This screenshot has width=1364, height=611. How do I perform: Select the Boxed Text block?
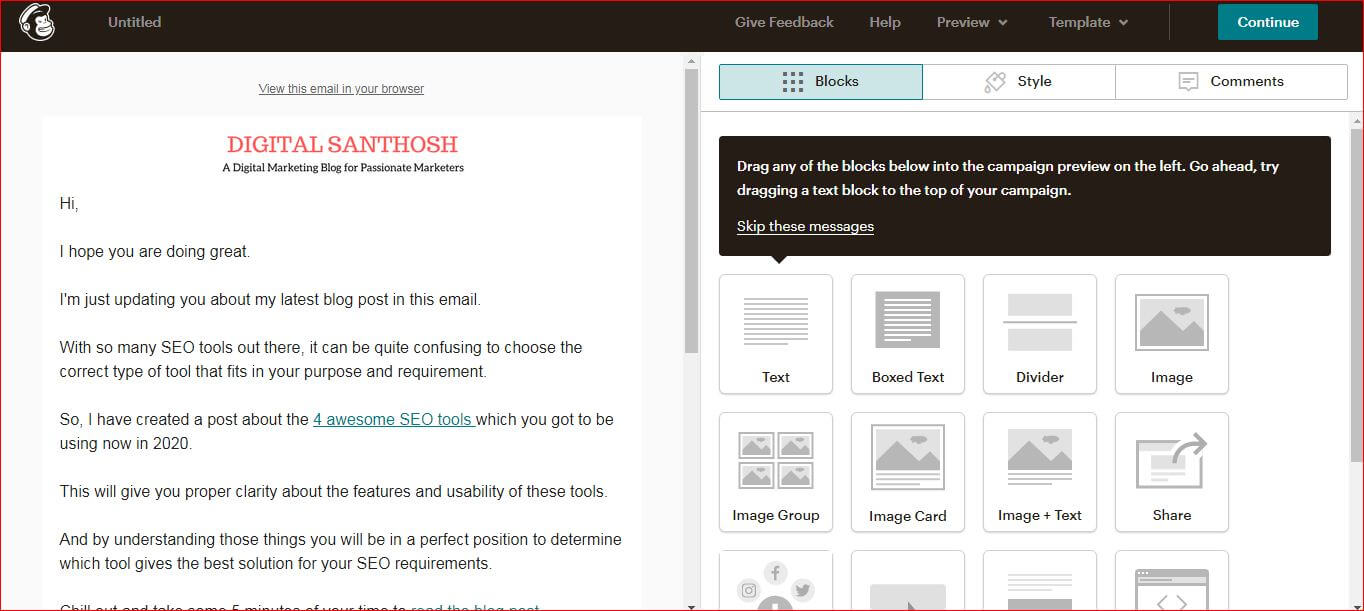908,334
